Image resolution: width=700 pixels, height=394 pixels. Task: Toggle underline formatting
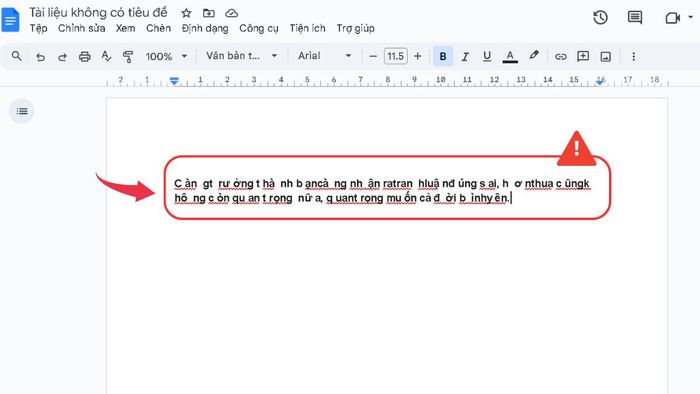click(x=487, y=57)
